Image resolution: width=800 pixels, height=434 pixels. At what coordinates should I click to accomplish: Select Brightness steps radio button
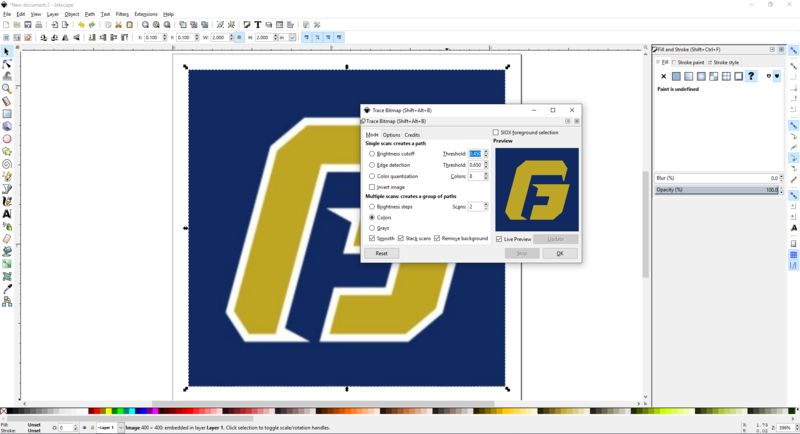click(371, 207)
